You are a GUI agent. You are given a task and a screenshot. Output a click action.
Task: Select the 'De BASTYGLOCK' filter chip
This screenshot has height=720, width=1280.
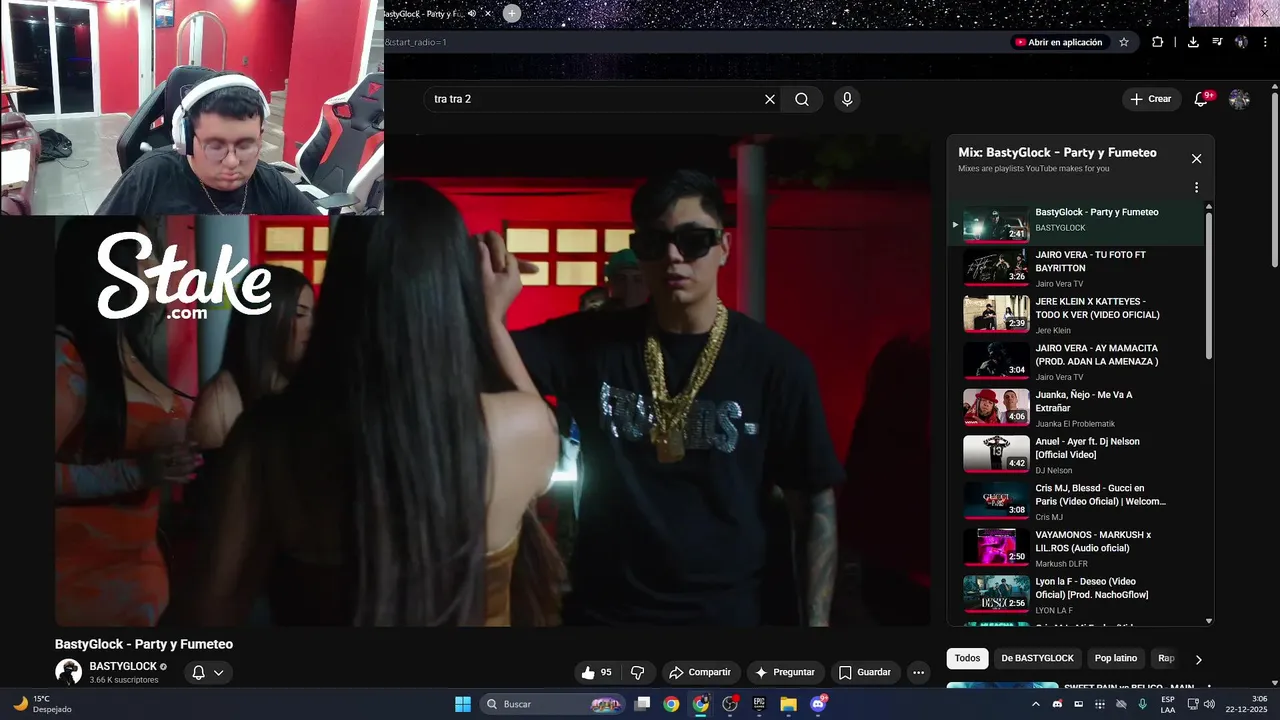pos(1037,658)
